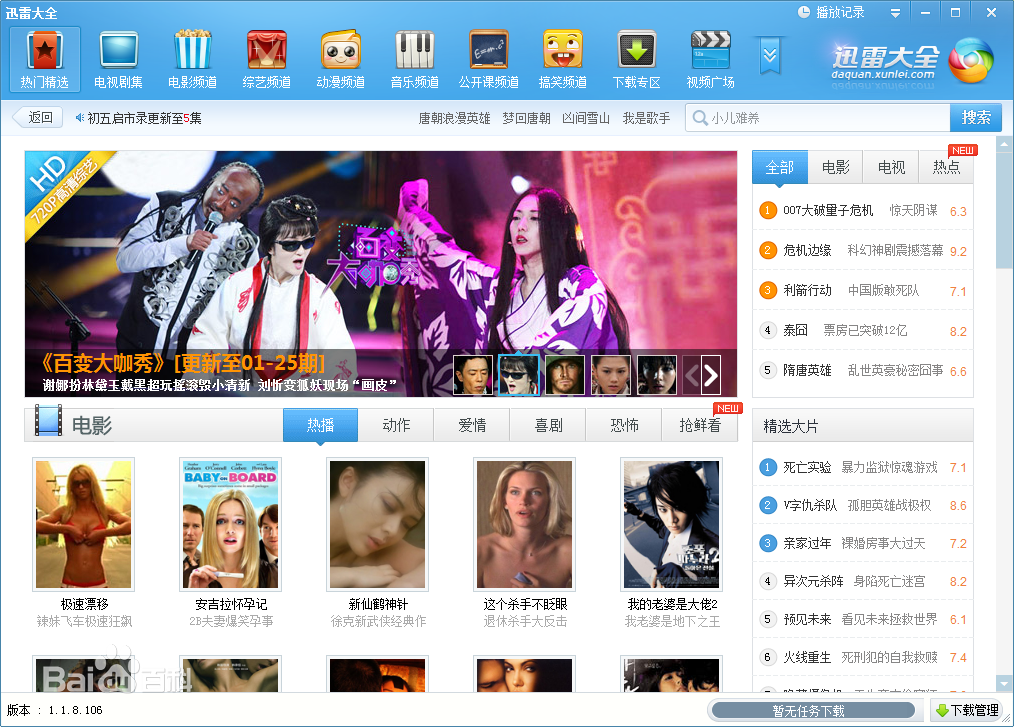Select the 热播 movie tab

tap(320, 425)
